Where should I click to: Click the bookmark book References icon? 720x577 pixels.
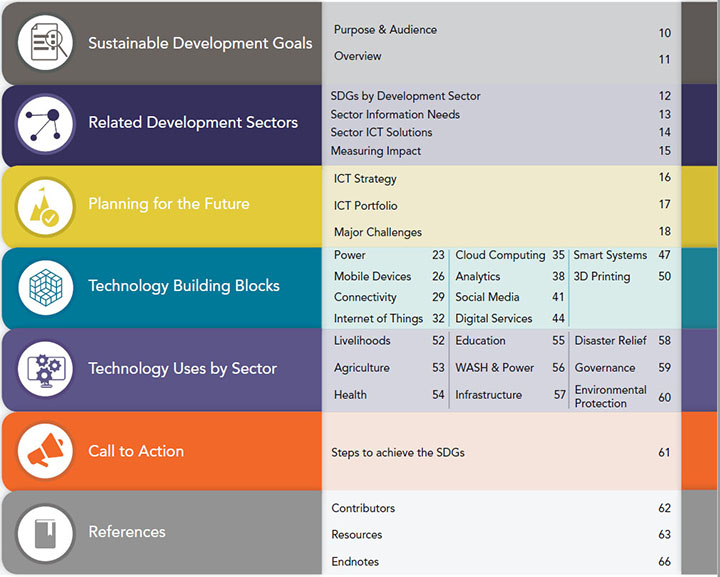[x=45, y=533]
